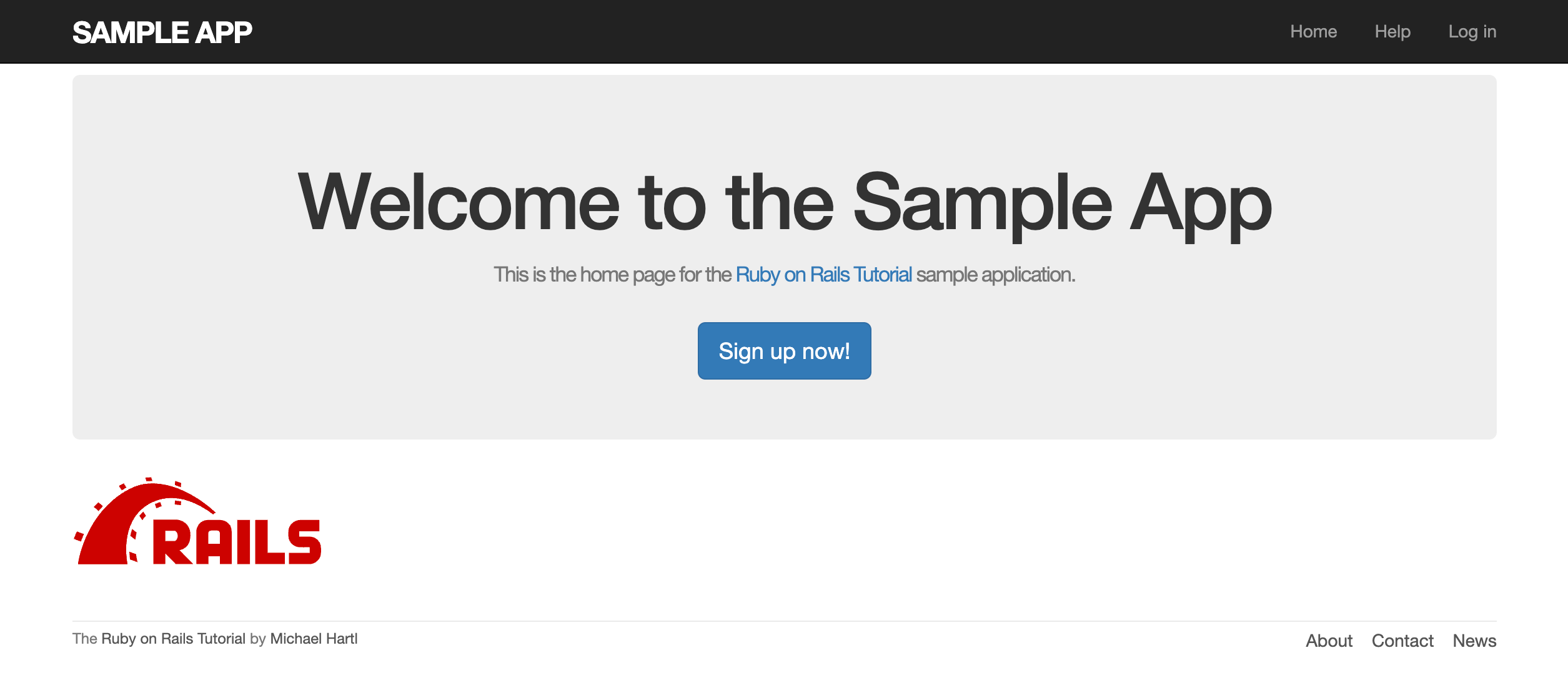Click Michael Hartl in the footer
The width and height of the screenshot is (1568, 693).
313,639
